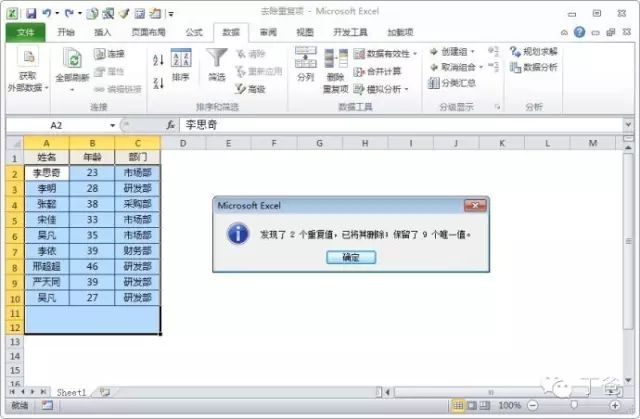Click the Select All corner button
640x419 pixels.
pos(15,143)
